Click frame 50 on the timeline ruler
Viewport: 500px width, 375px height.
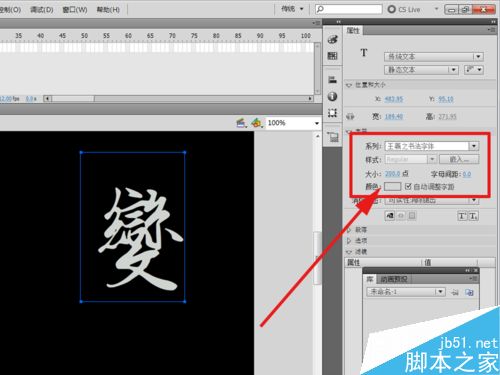click(84, 36)
